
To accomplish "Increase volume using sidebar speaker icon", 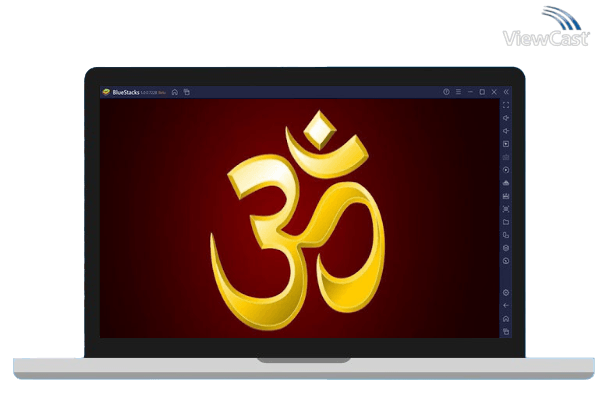I will coord(506,118).
